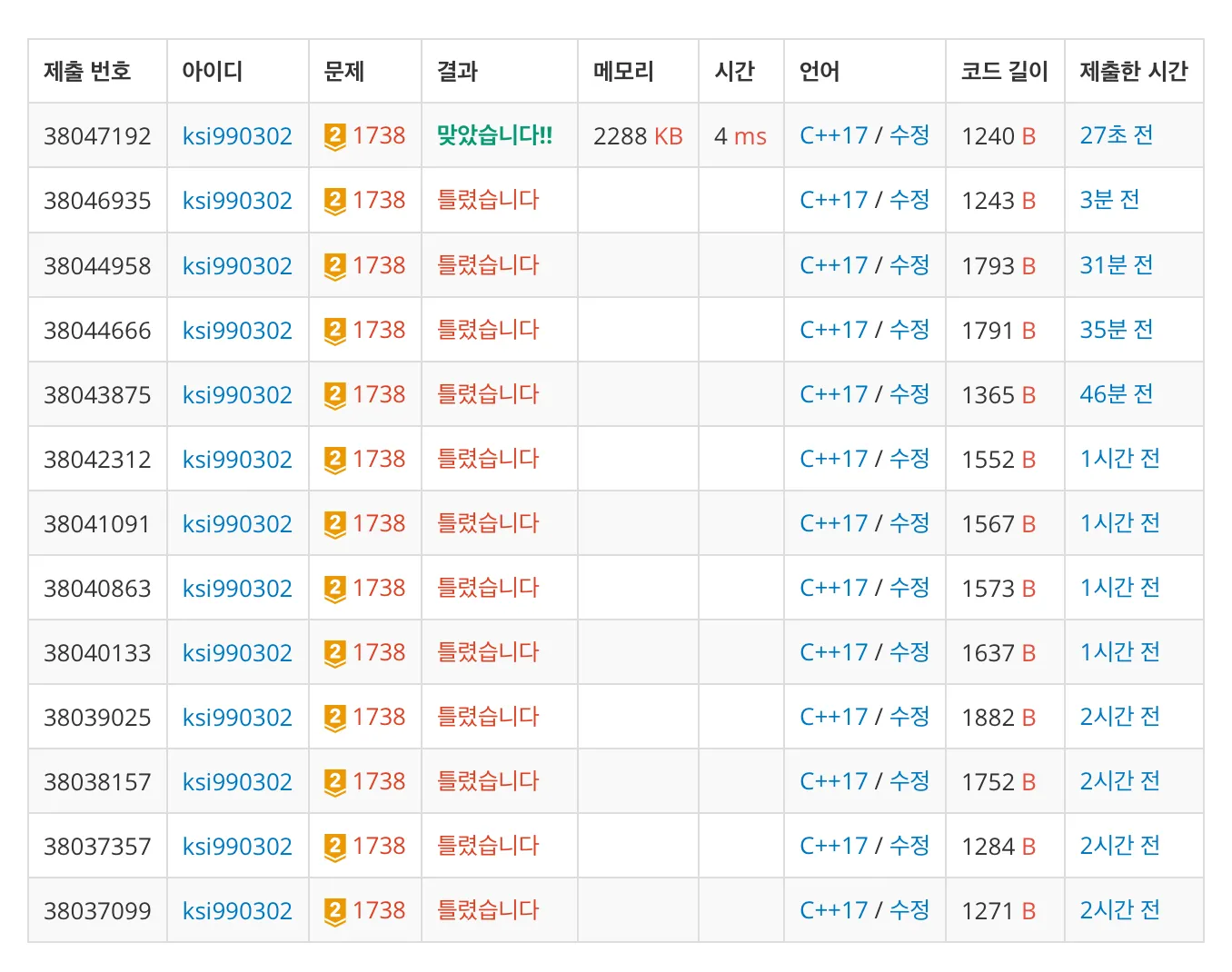Screen dimensions: 1232x972
Task: Click the '결과' column header
Action: point(457,72)
